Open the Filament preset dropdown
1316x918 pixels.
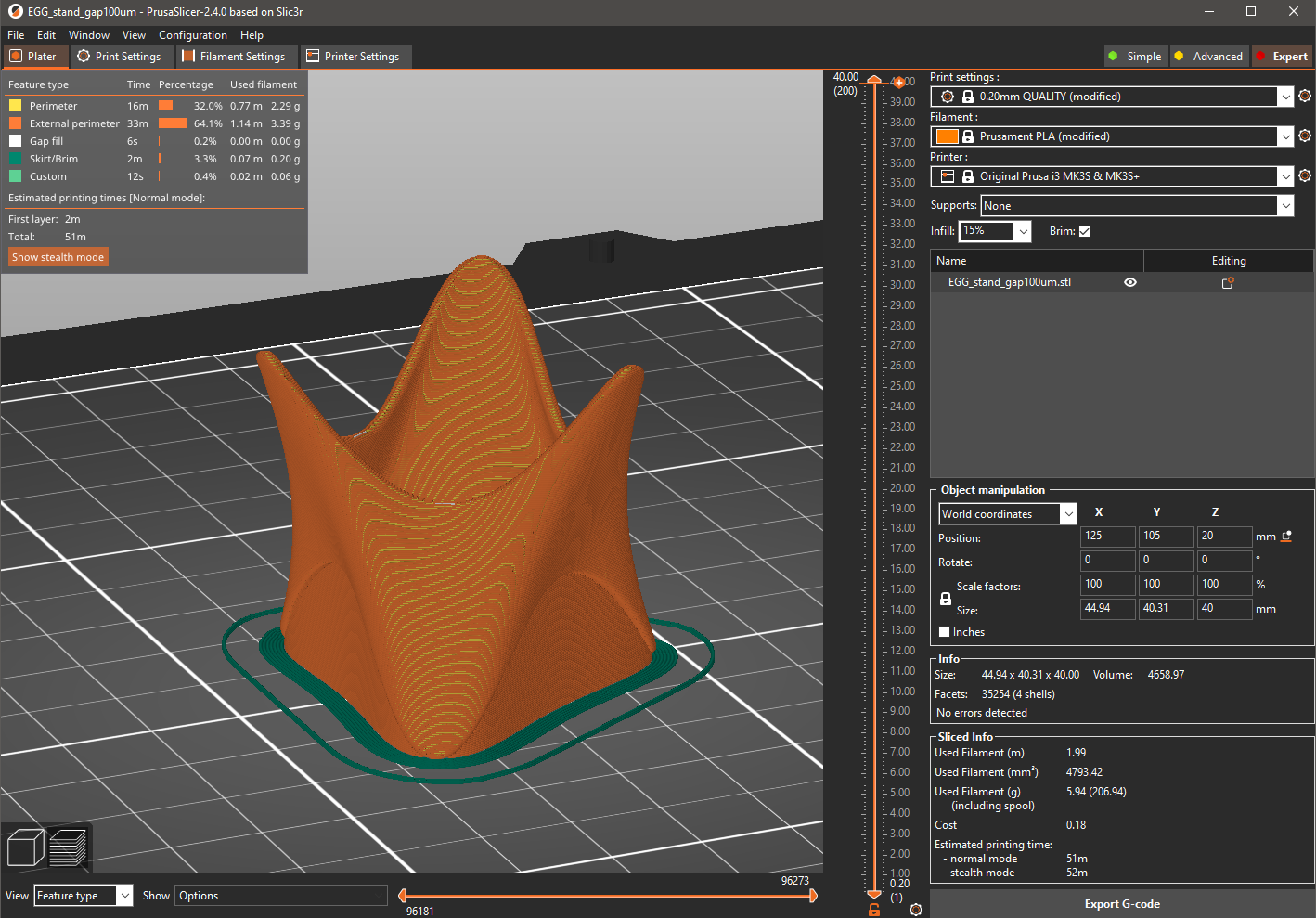coord(1112,136)
